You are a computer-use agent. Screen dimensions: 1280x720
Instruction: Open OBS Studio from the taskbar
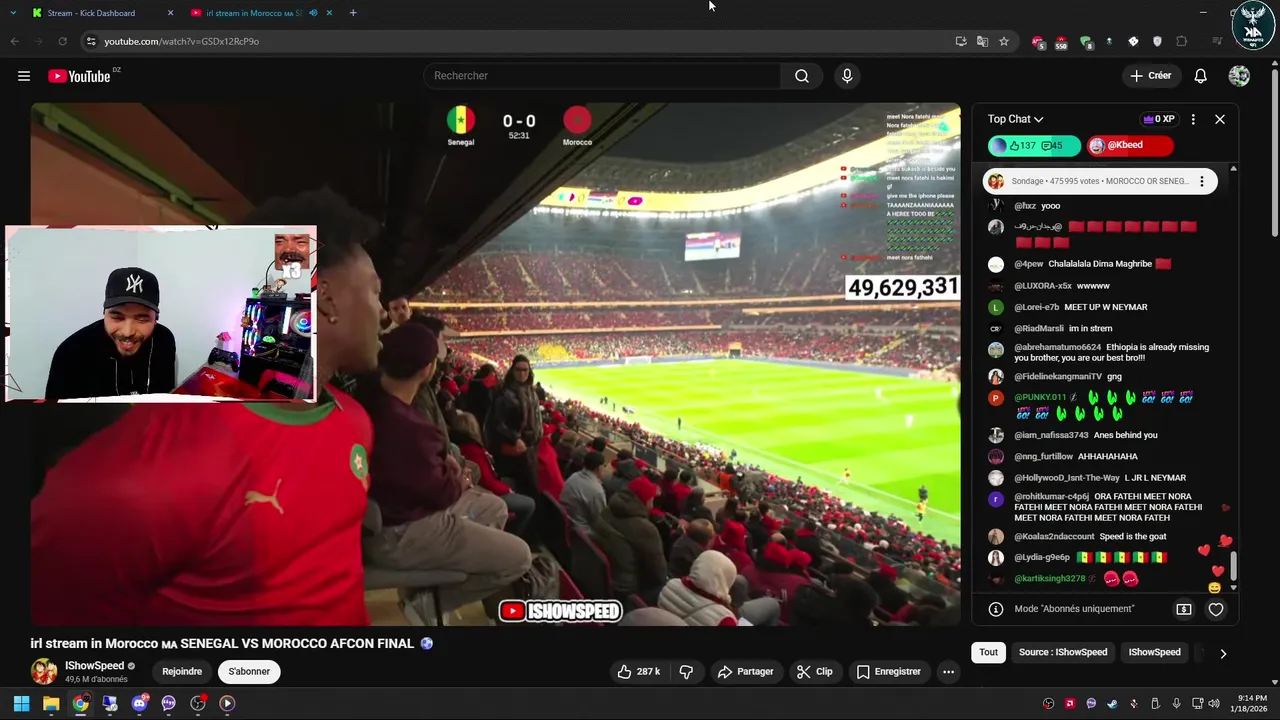[x=198, y=703]
